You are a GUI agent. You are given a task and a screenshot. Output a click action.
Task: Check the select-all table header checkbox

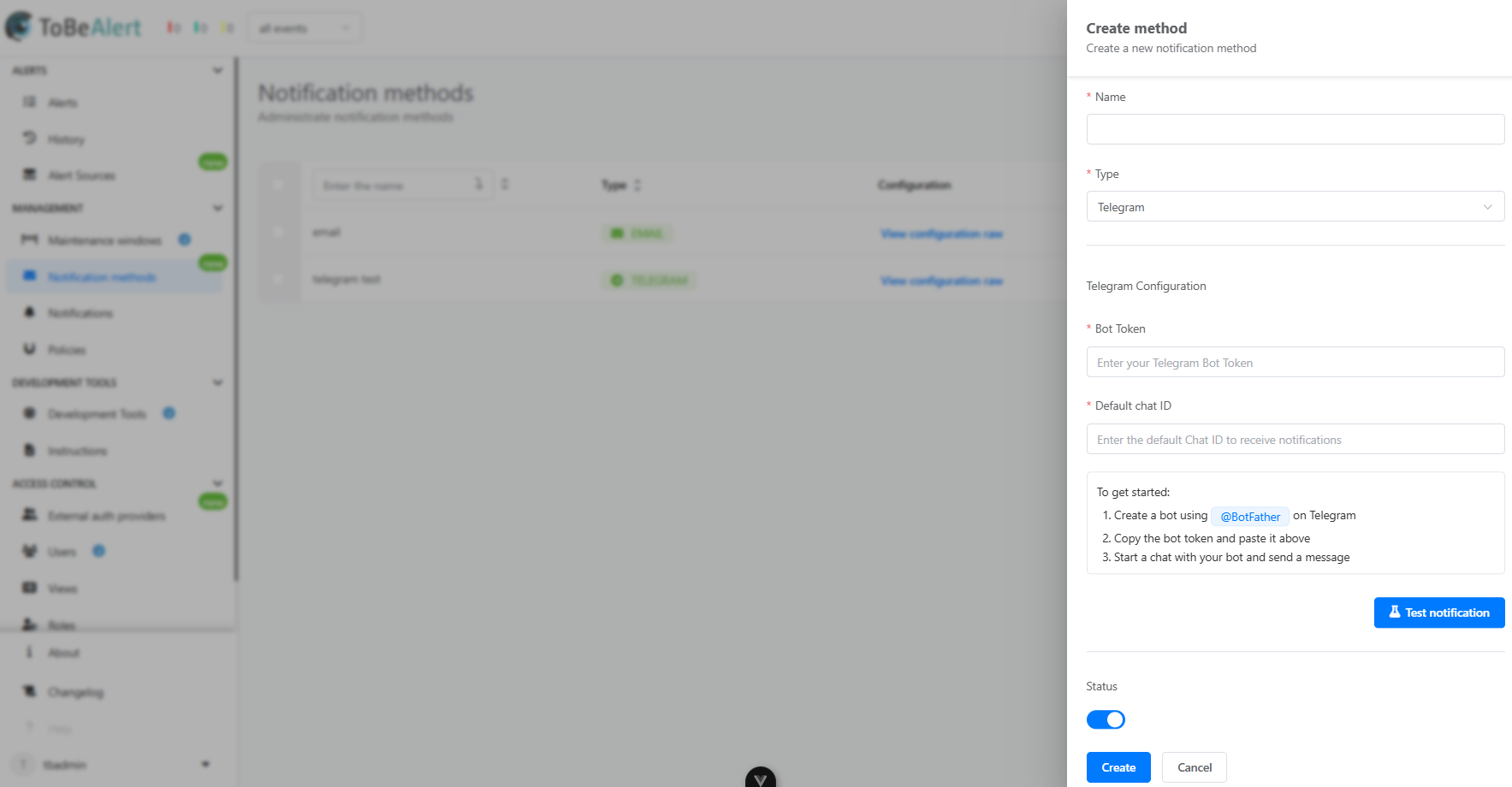[x=277, y=185]
